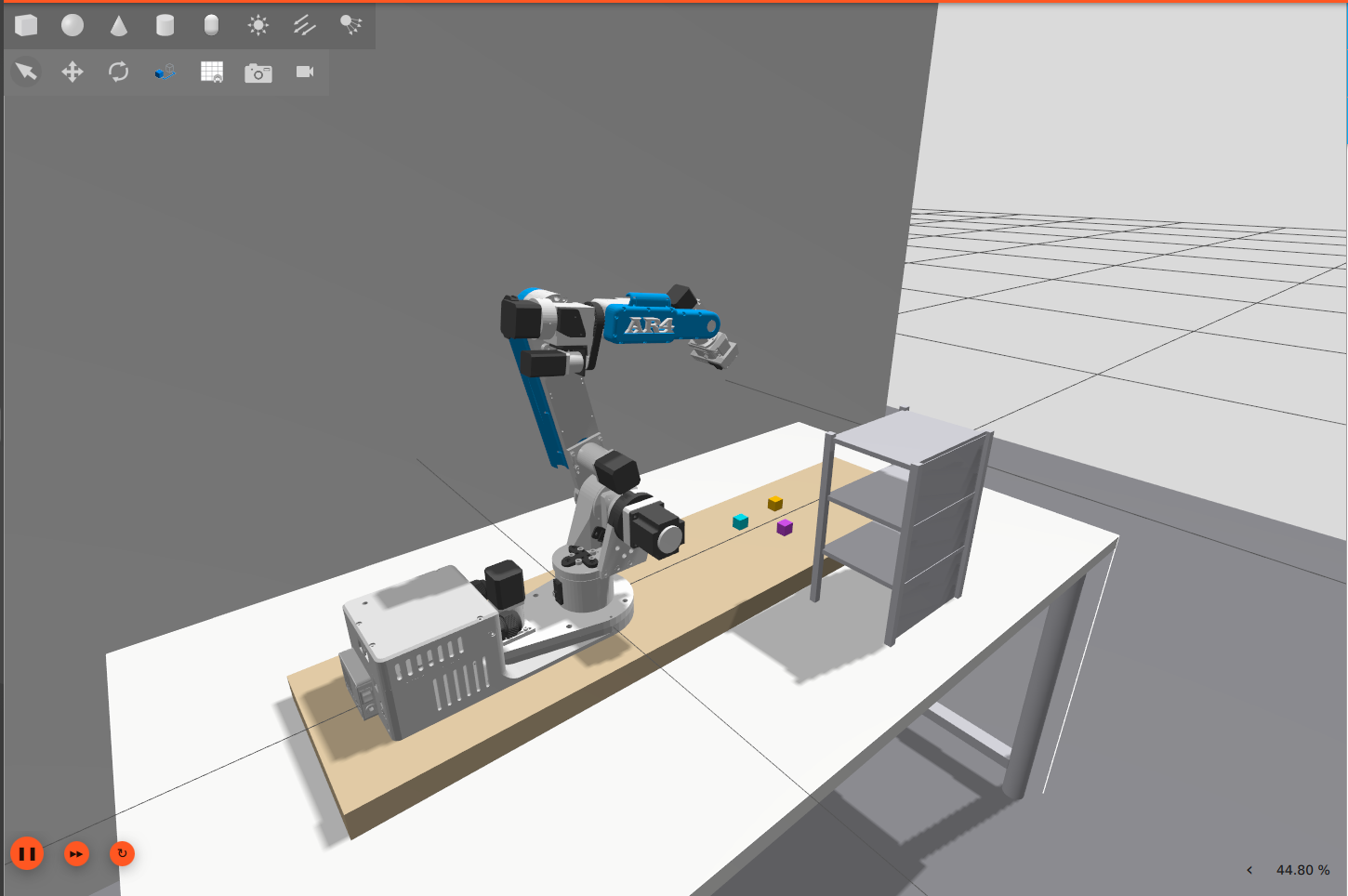Switch to rotate mode

point(119,72)
